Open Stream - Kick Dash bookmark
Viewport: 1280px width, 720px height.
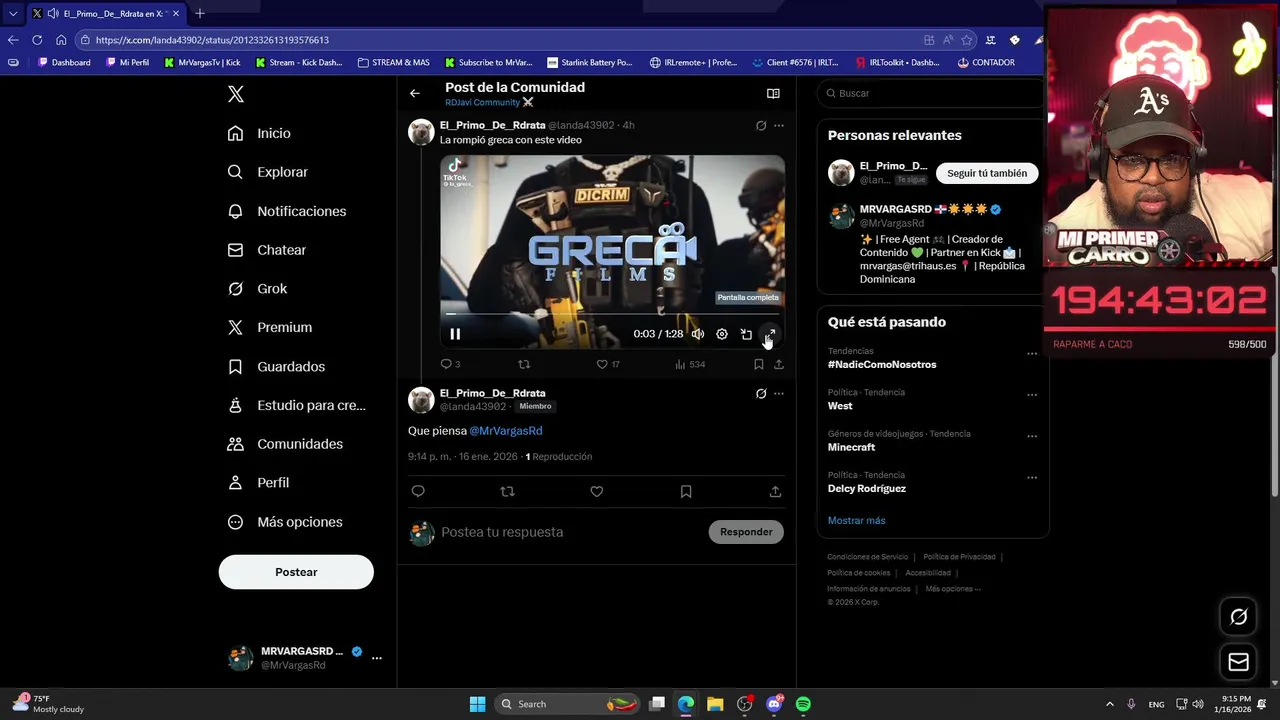(x=299, y=62)
